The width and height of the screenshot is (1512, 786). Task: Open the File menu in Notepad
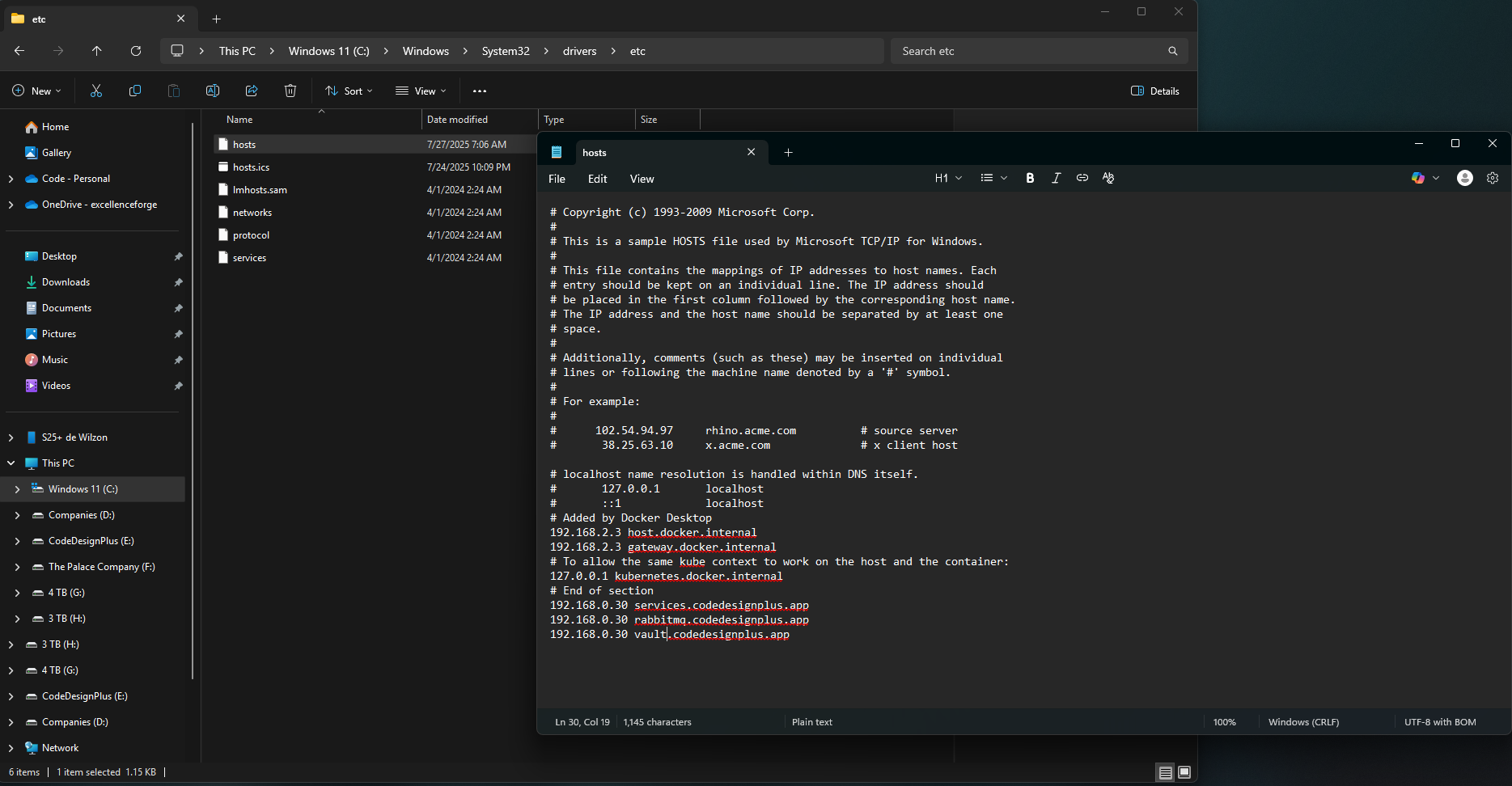click(x=557, y=179)
